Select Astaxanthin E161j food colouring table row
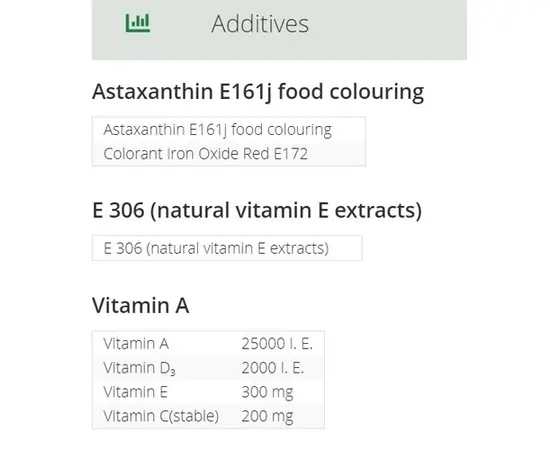Screen dimensions: 550x450 click(229, 129)
